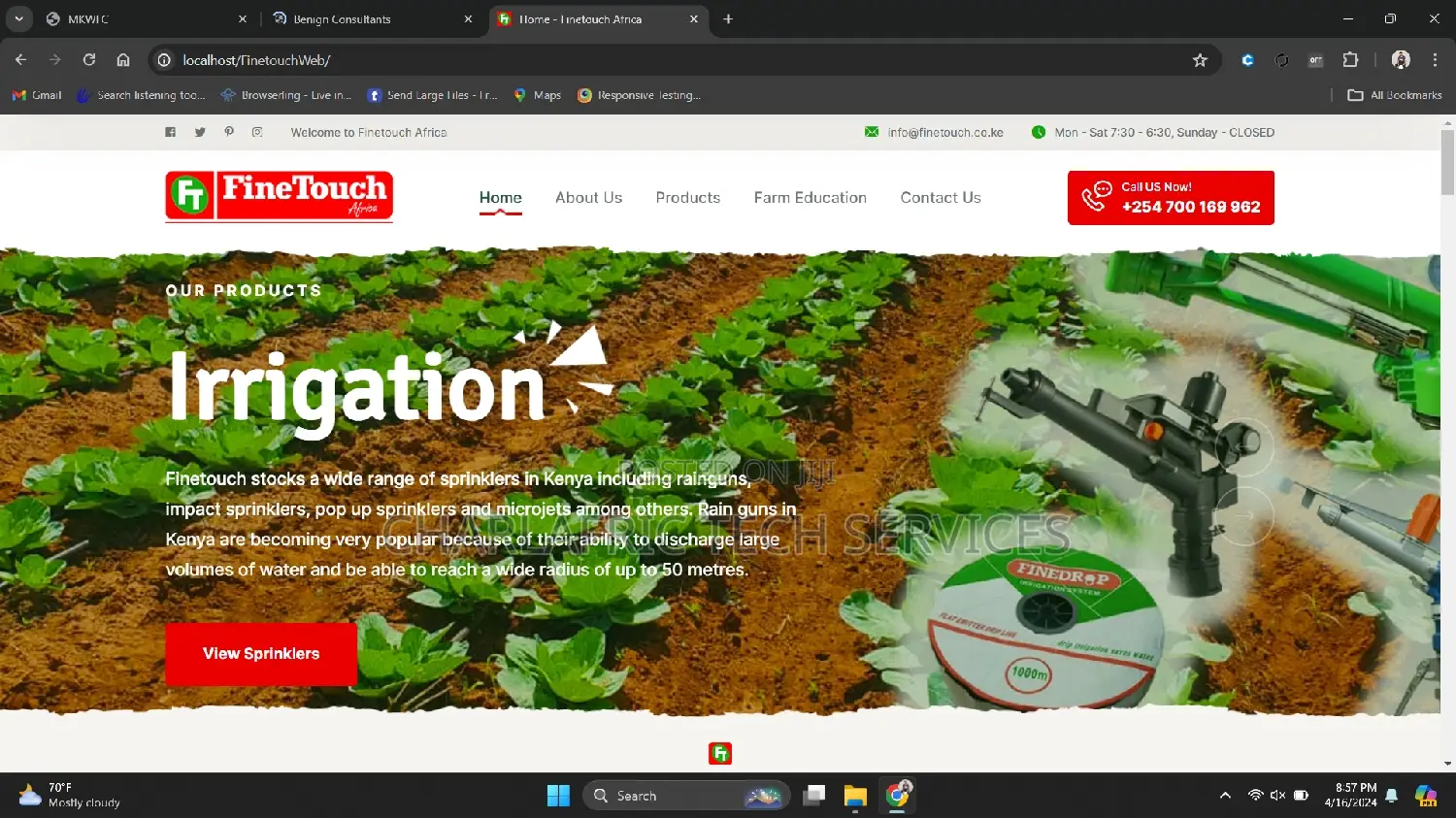
Task: Open the Farm Education menu
Action: click(x=811, y=198)
